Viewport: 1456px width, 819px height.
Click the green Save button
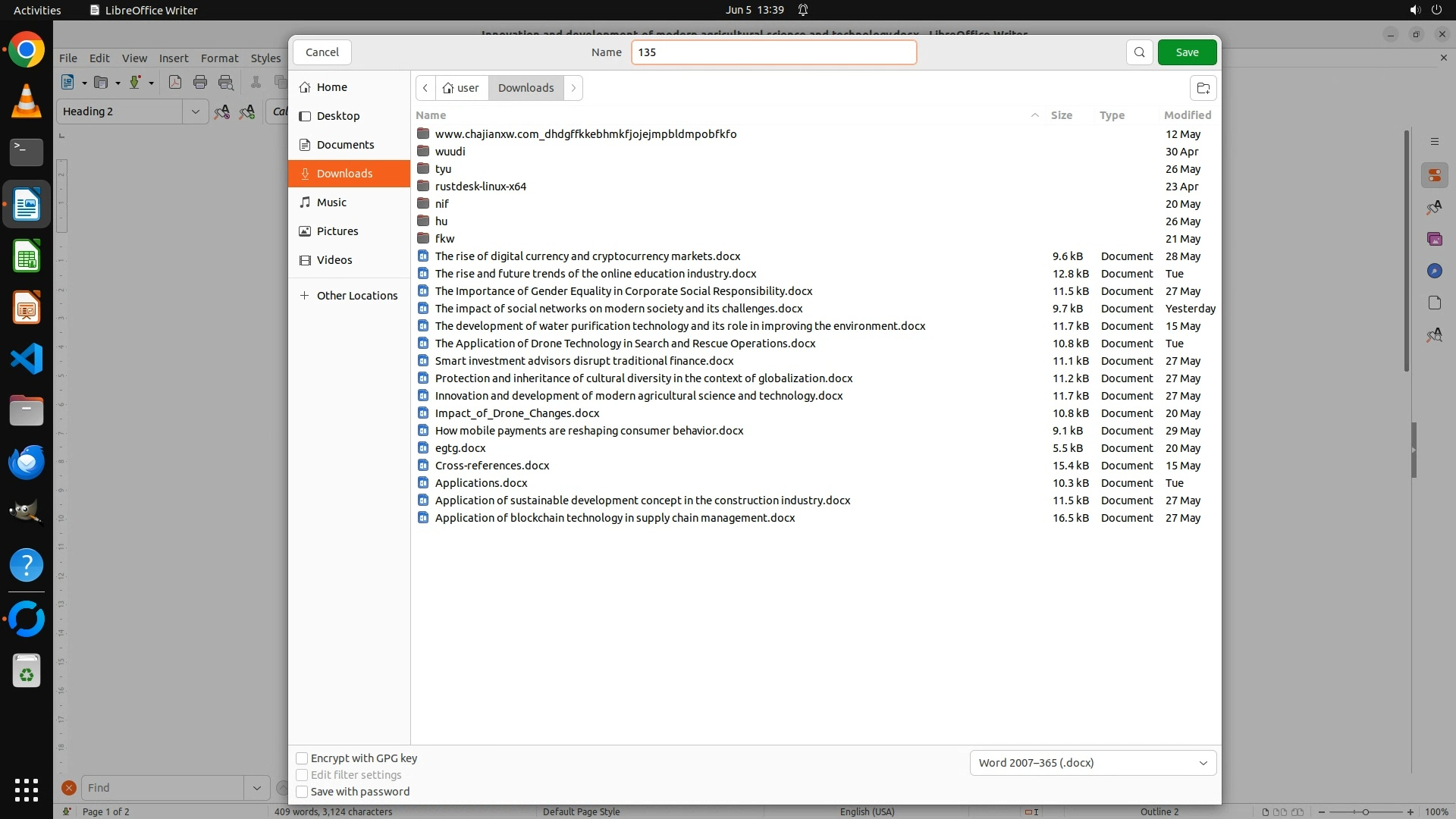coord(1187,52)
